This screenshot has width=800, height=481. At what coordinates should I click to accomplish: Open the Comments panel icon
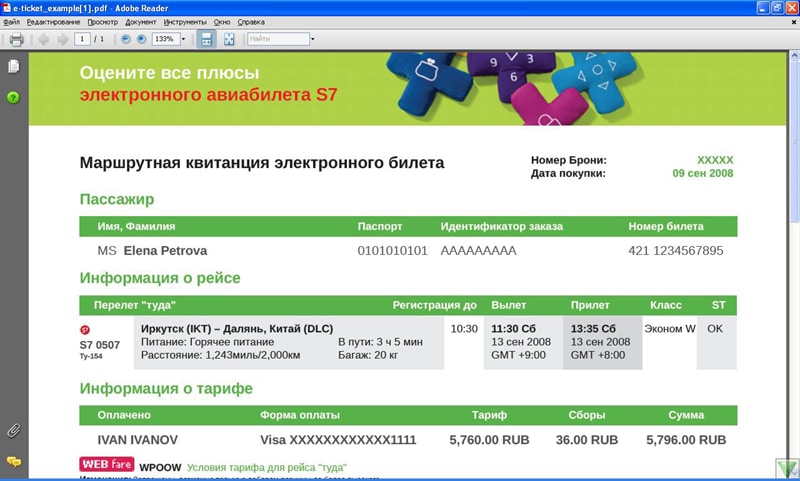point(14,462)
